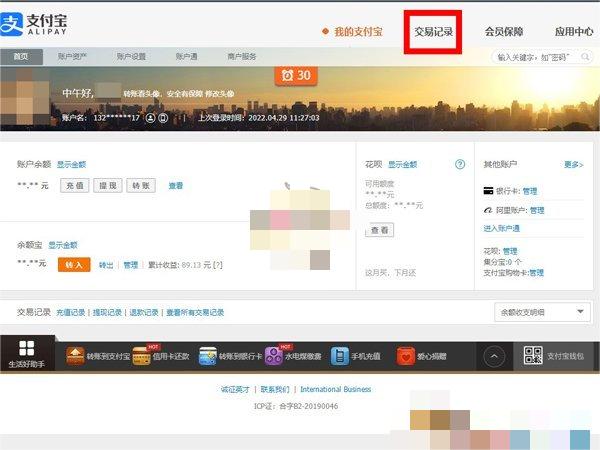Click the 充值 button

75,185
